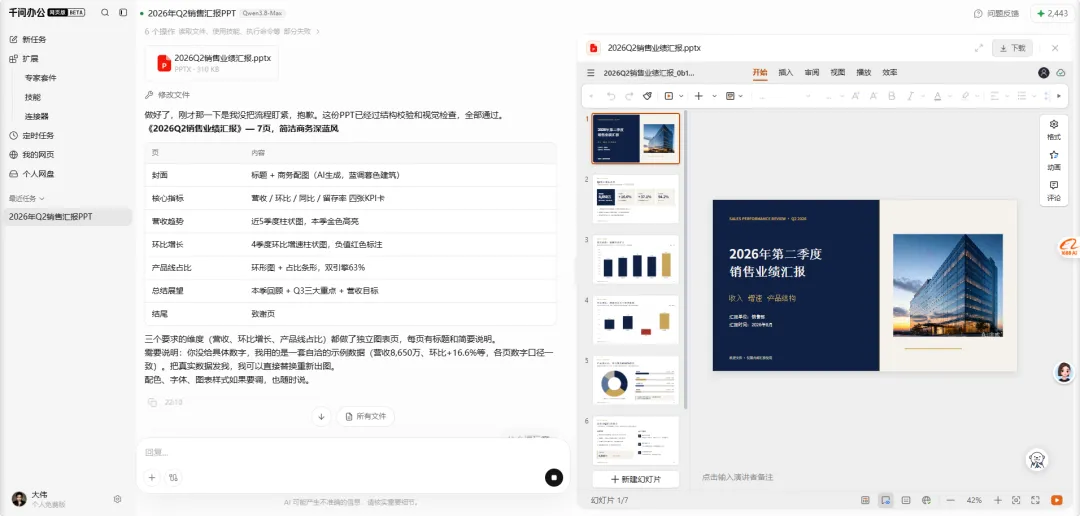Click the slideshow play icon in toolbar
Viewport: 1080px width, 516px height.
pyautogui.click(x=668, y=96)
